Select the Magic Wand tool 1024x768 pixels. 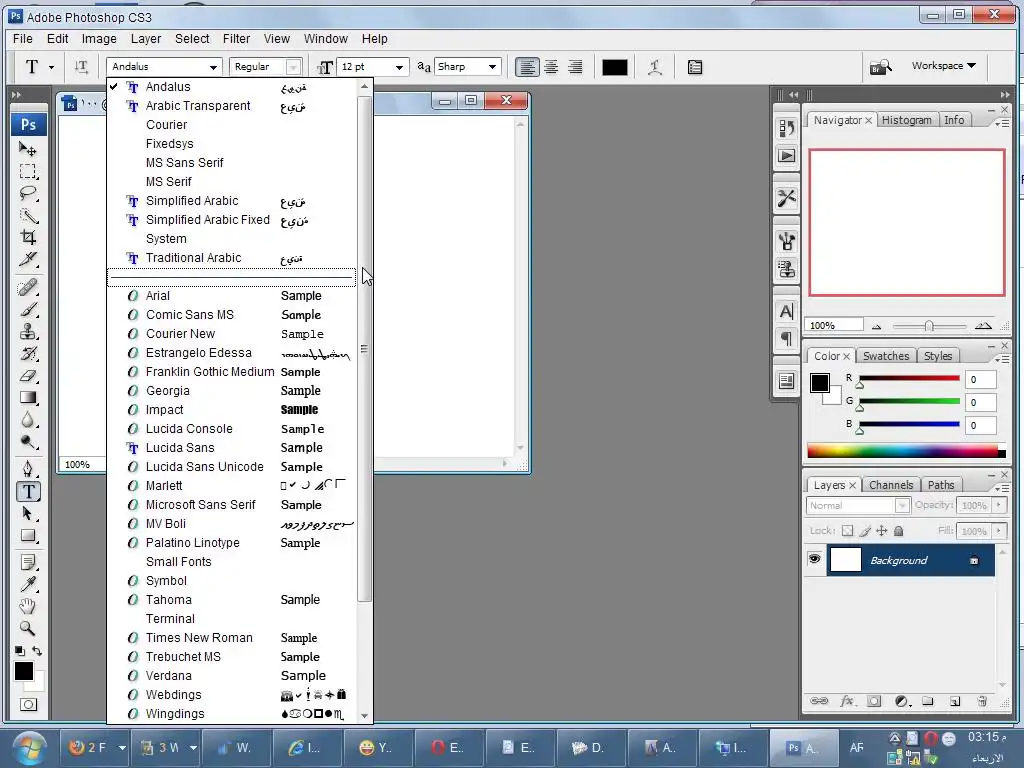pyautogui.click(x=27, y=216)
